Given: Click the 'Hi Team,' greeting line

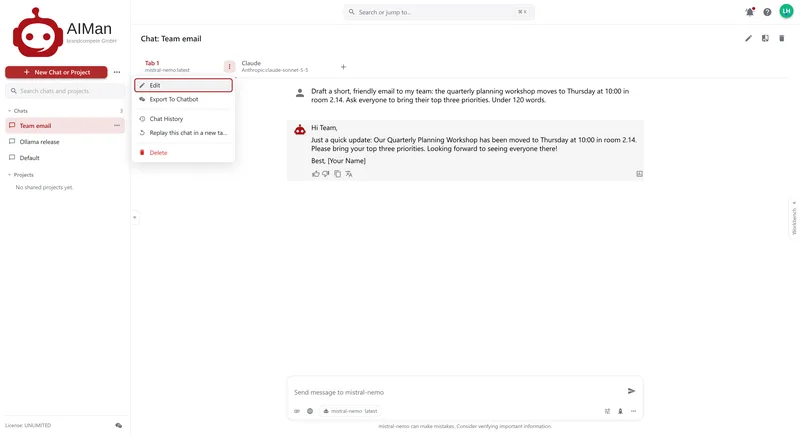Looking at the screenshot, I should (x=324, y=128).
